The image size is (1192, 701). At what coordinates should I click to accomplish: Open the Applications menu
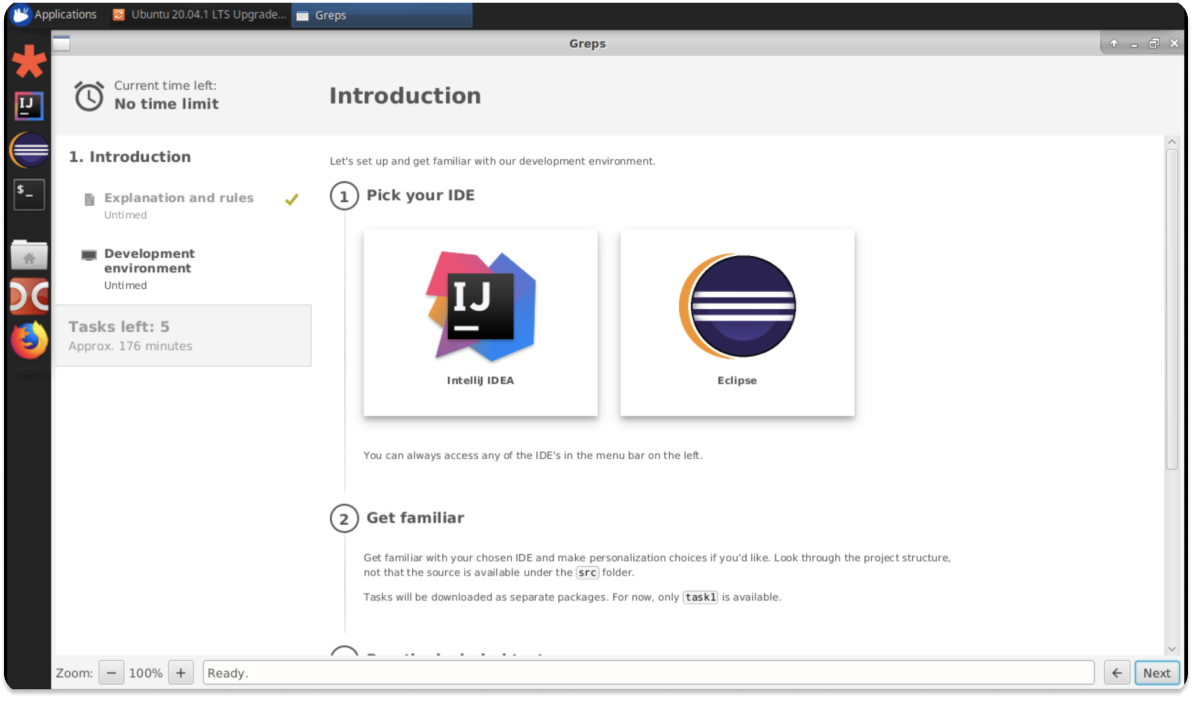click(54, 14)
